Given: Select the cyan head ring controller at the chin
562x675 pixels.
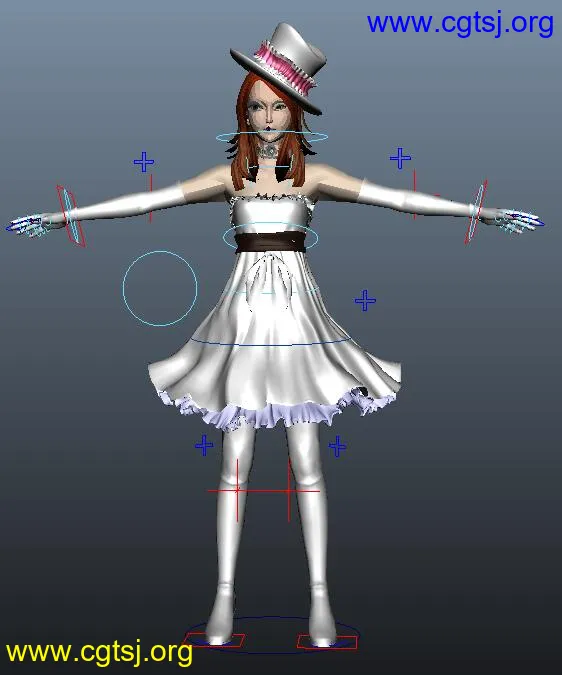Looking at the screenshot, I should pos(271,137).
